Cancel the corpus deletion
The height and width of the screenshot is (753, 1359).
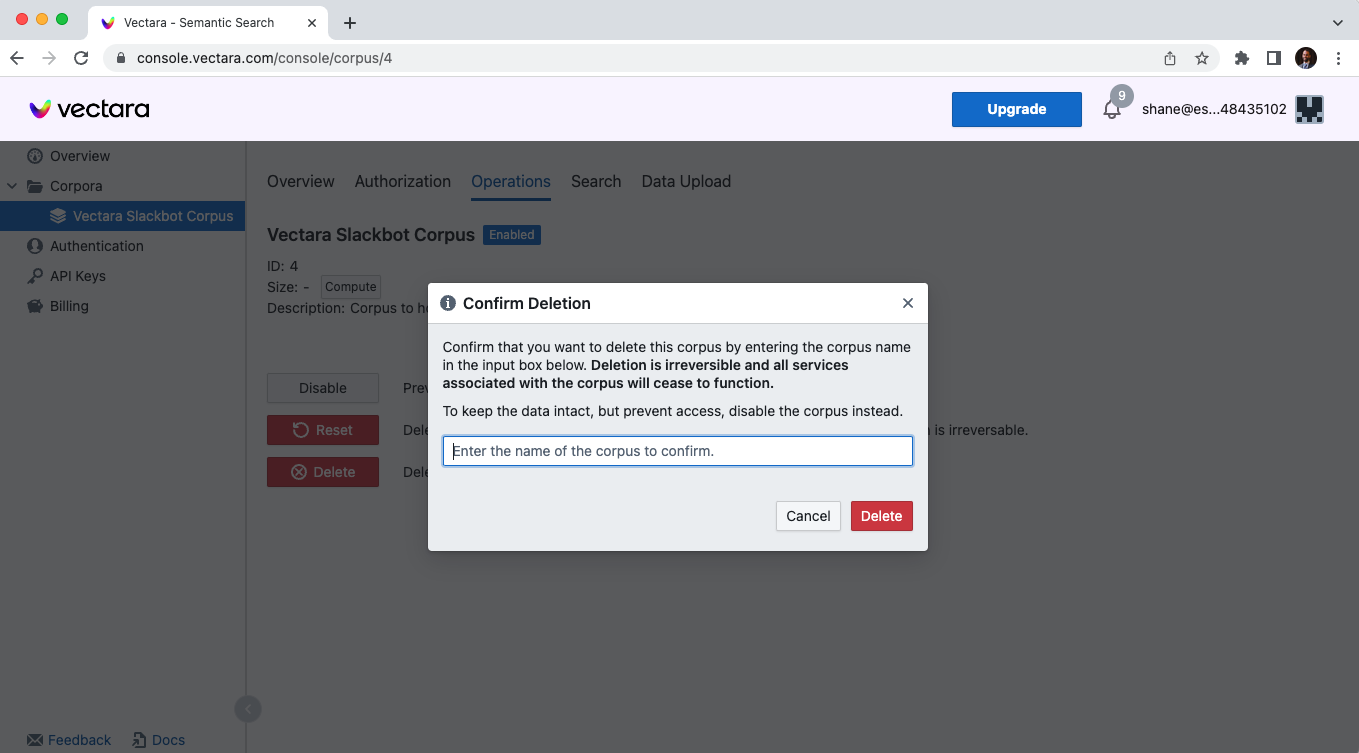pos(808,516)
